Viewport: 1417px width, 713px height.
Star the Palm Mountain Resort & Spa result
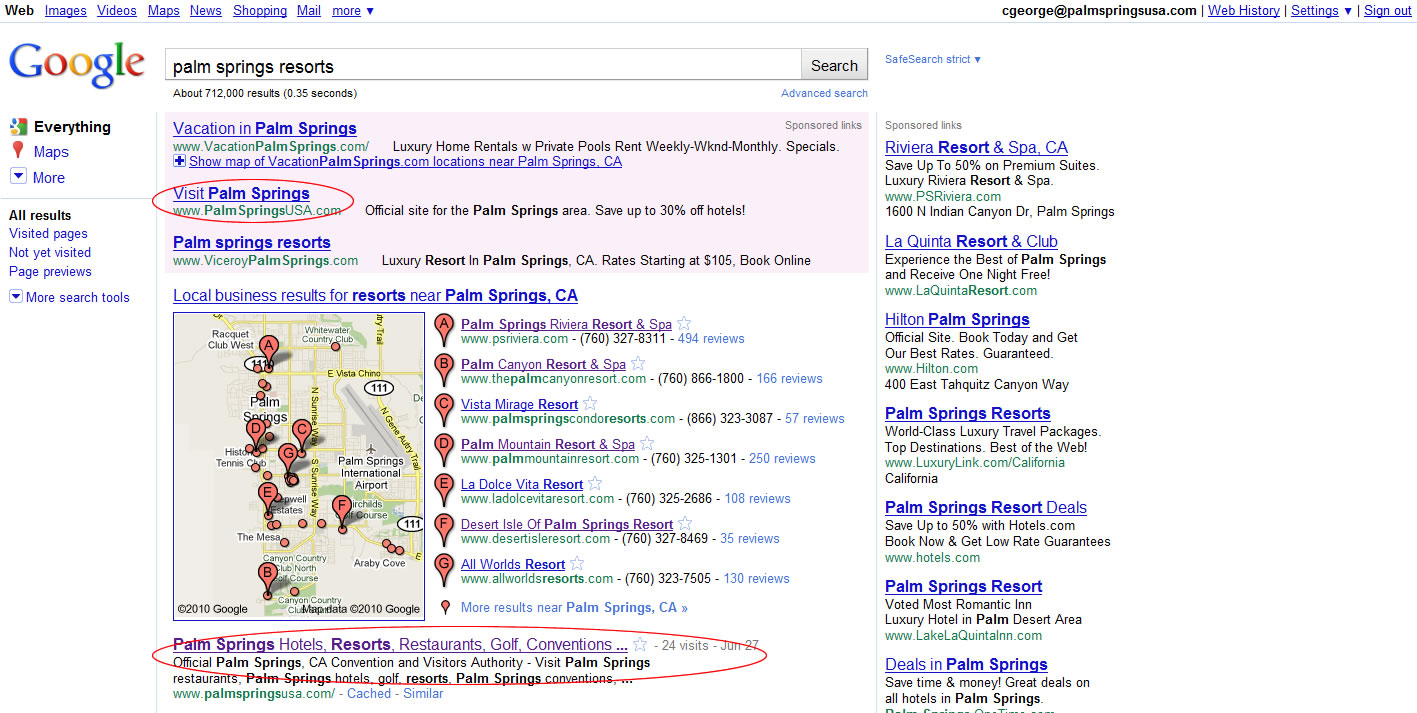[647, 444]
